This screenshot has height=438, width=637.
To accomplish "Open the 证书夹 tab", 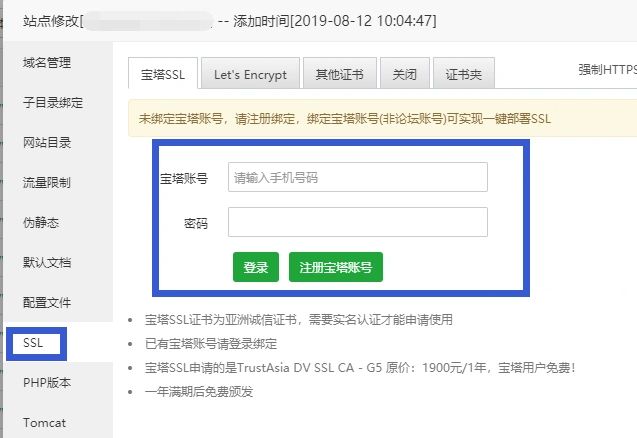I will [x=464, y=74].
